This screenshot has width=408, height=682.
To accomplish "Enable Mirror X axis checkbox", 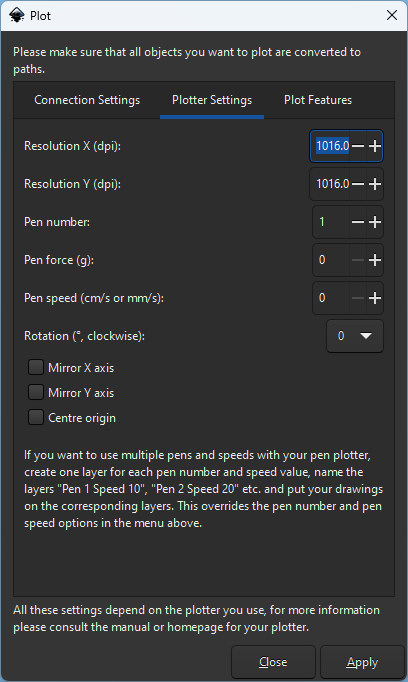I will (36, 367).
